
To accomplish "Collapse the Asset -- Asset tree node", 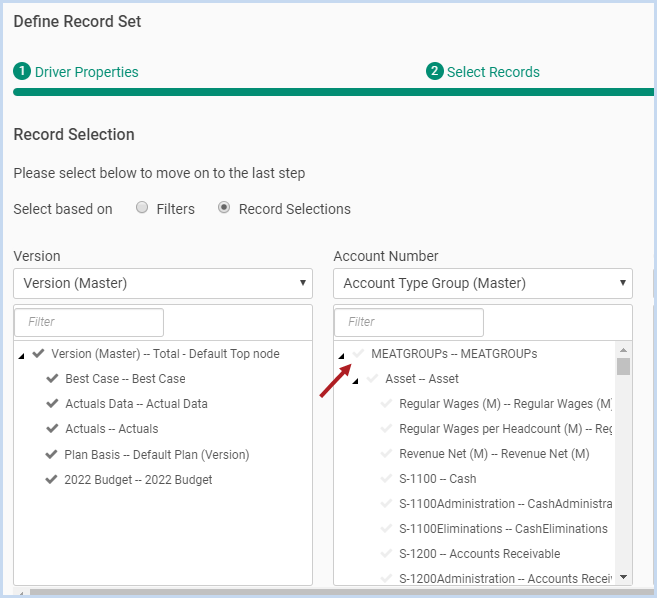I will [x=356, y=381].
